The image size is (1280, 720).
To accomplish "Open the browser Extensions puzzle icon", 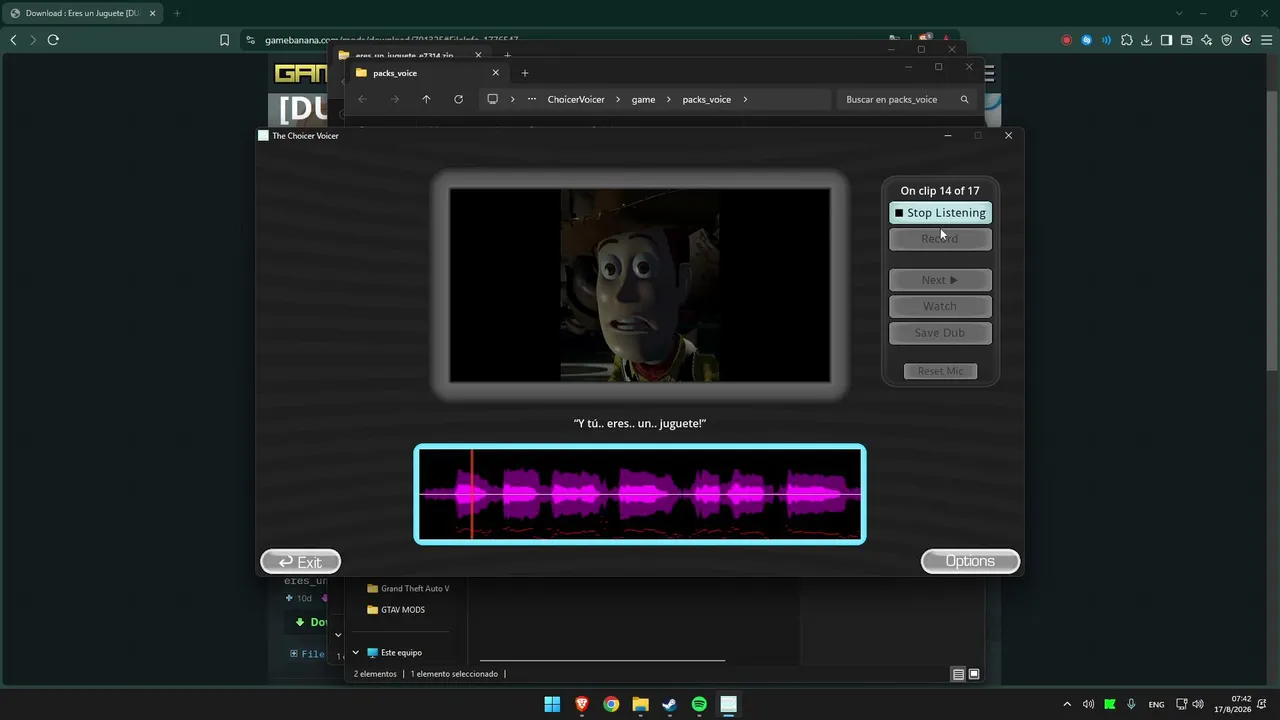I will (1127, 40).
